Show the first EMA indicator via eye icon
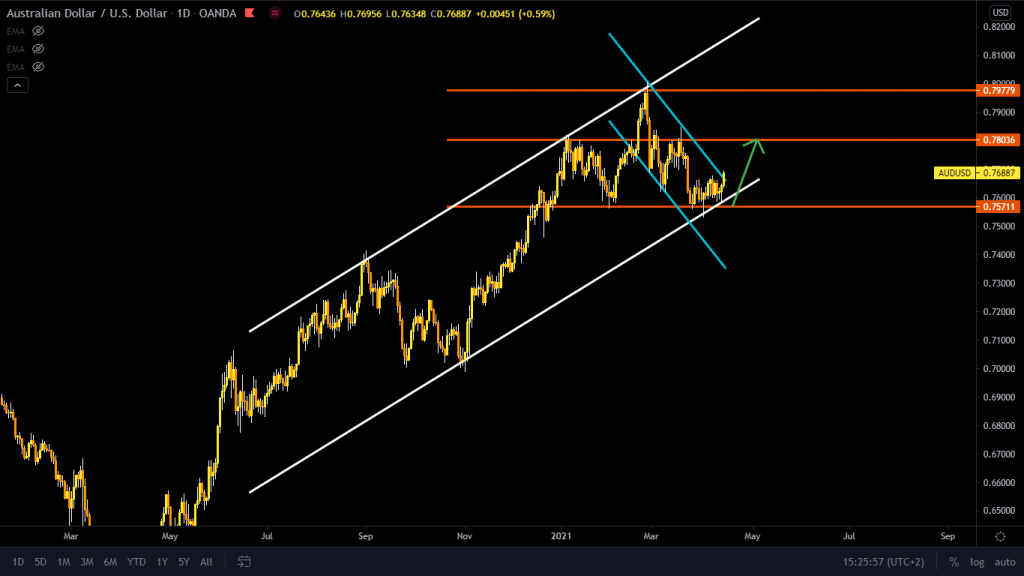This screenshot has height=576, width=1024. click(x=39, y=31)
